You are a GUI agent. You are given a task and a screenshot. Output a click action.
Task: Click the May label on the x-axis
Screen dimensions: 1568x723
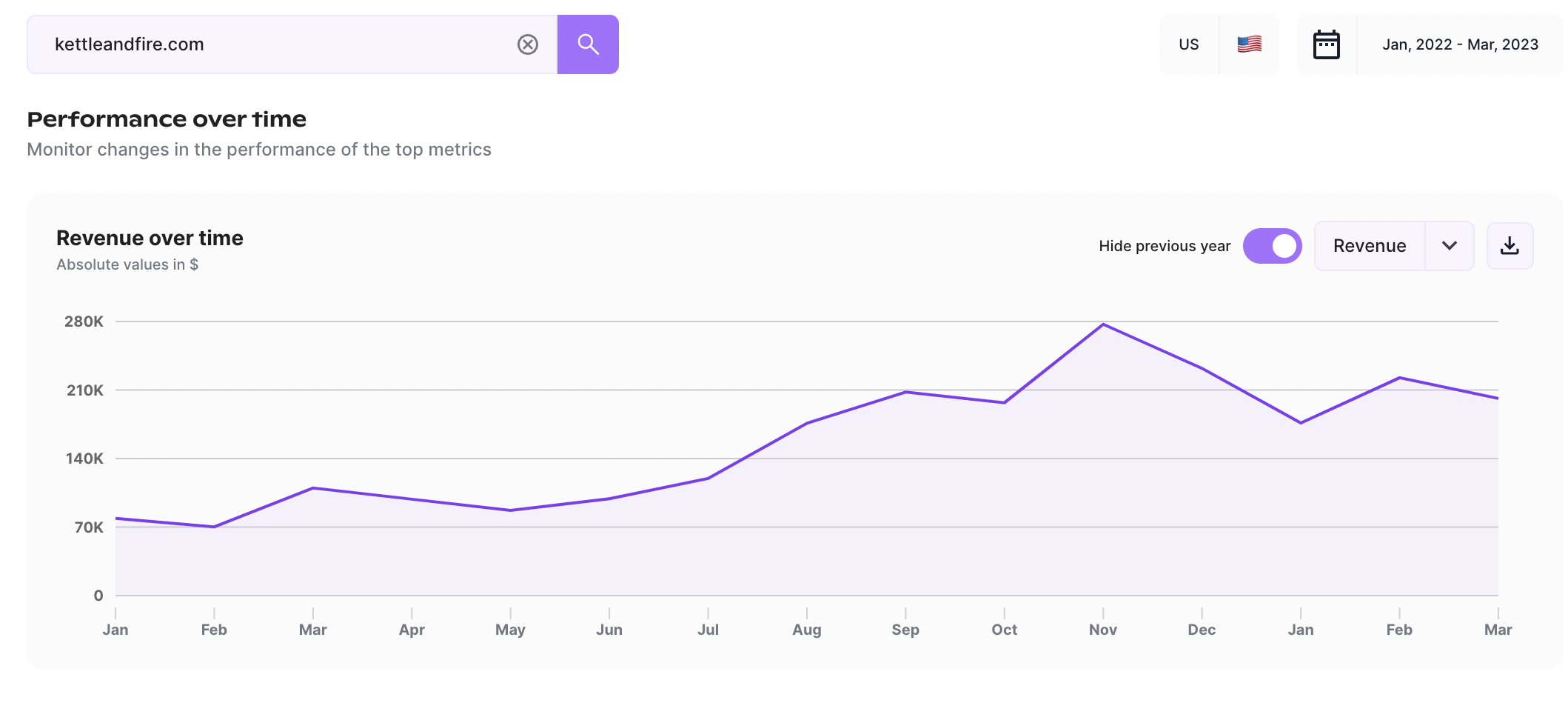coord(510,630)
